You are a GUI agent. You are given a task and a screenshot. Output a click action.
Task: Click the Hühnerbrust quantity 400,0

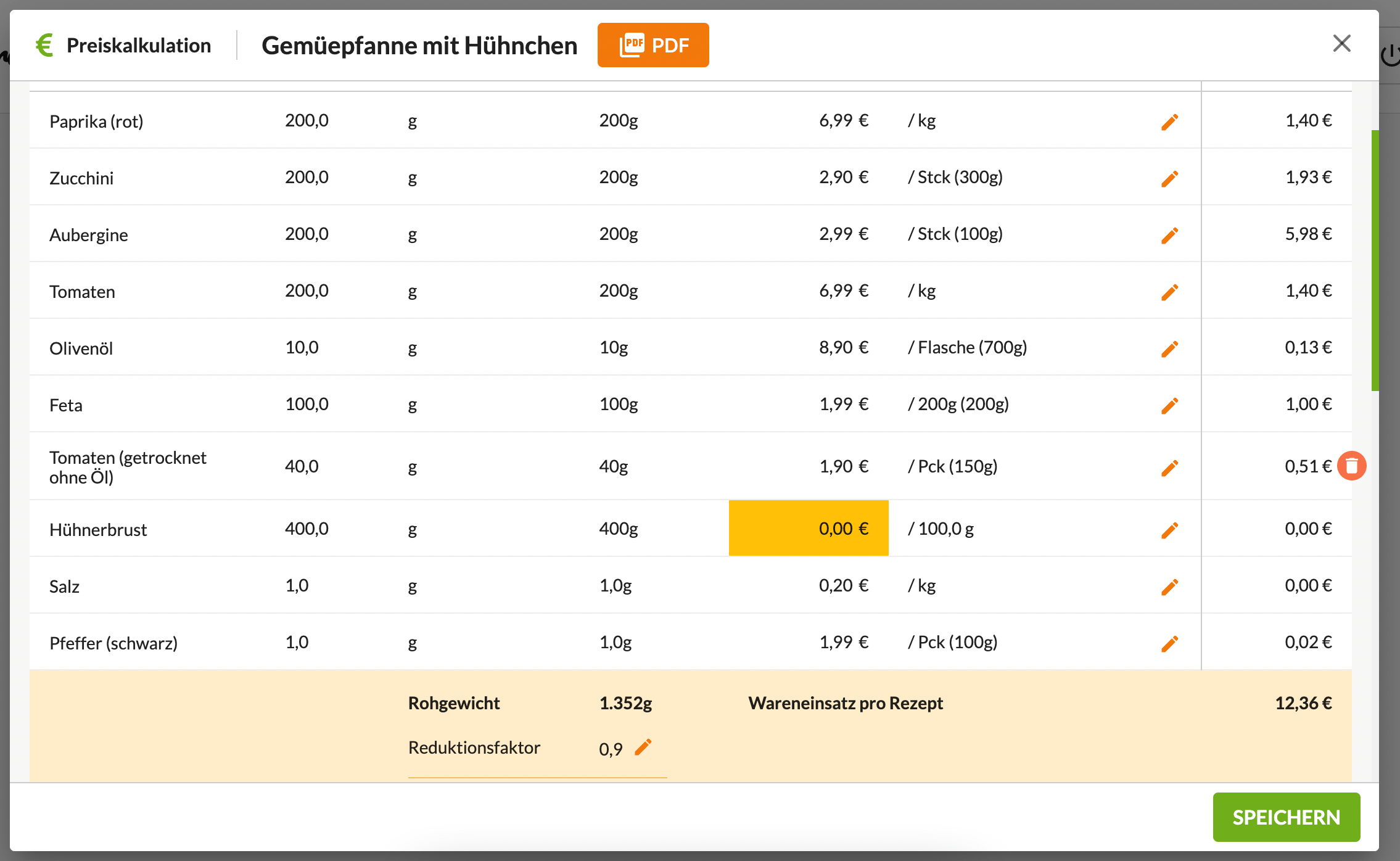307,529
